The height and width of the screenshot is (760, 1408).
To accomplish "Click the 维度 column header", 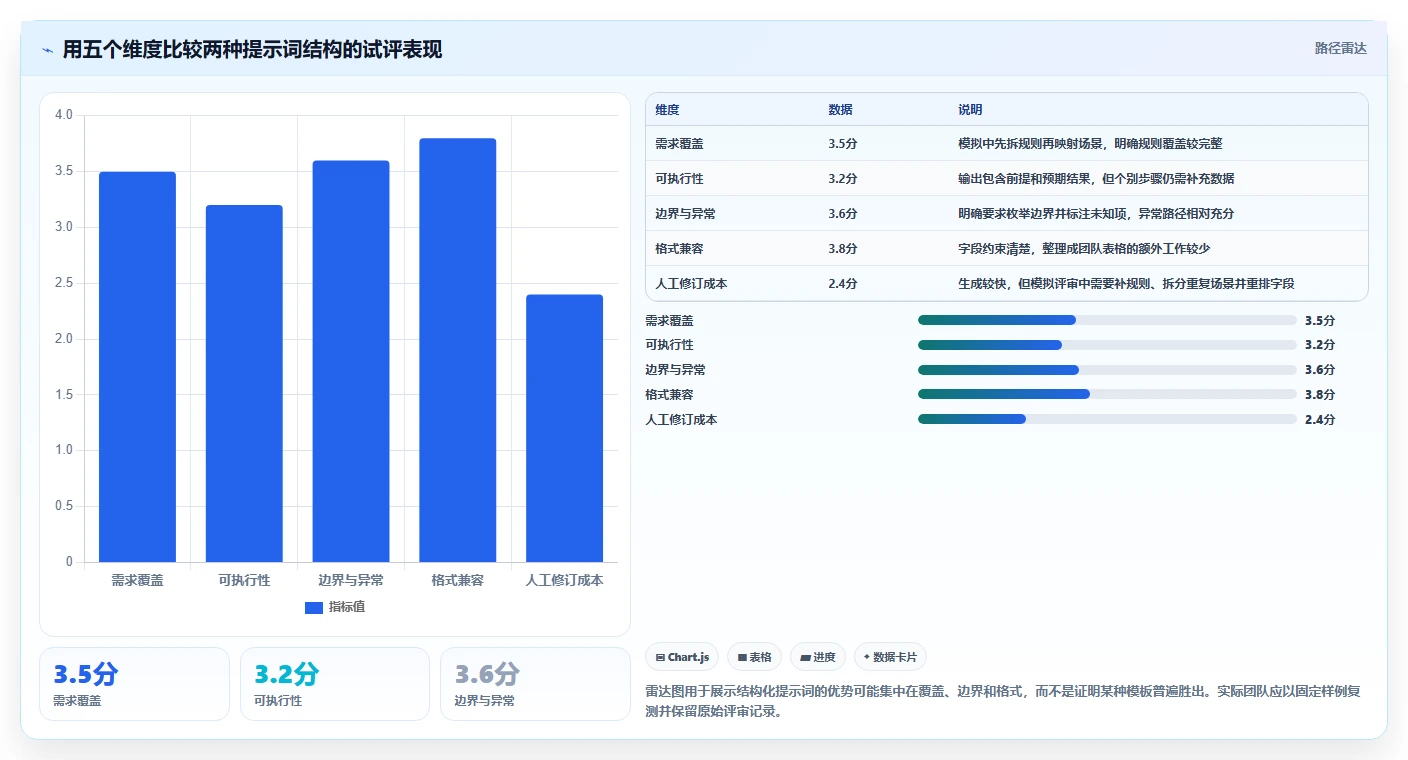I will pyautogui.click(x=667, y=110).
